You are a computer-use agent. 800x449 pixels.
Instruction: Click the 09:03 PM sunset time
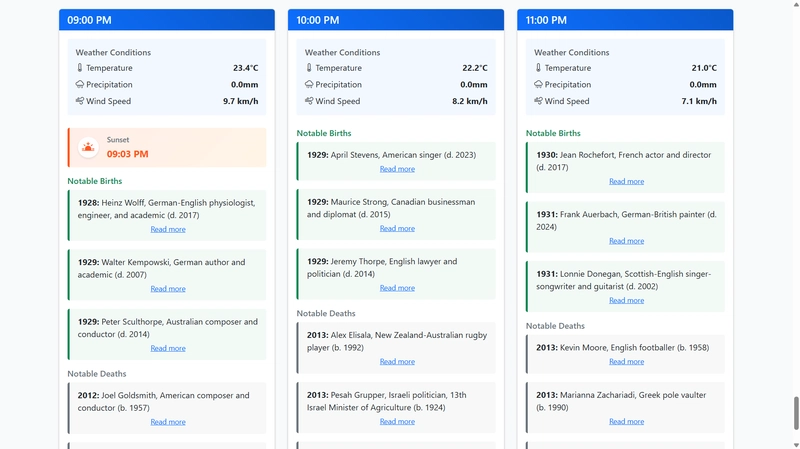tap(128, 154)
